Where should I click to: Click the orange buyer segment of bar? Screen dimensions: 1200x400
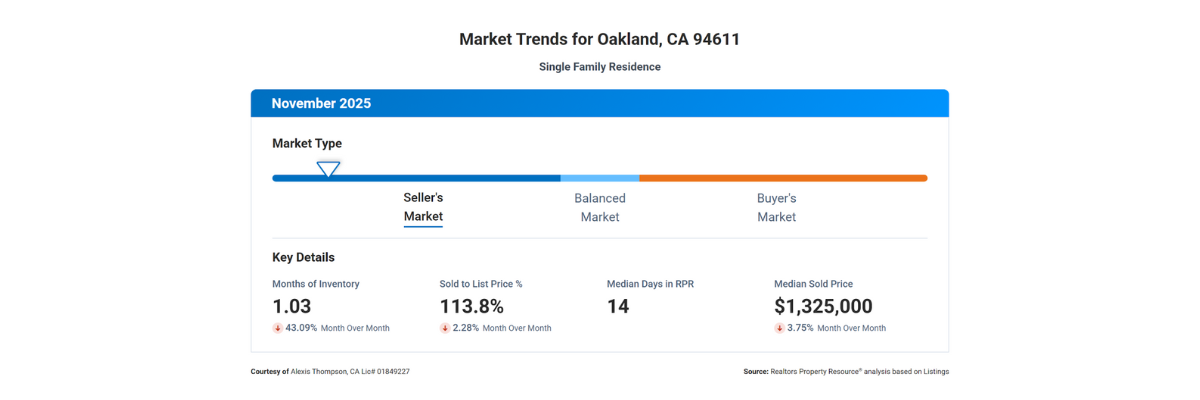(x=782, y=178)
